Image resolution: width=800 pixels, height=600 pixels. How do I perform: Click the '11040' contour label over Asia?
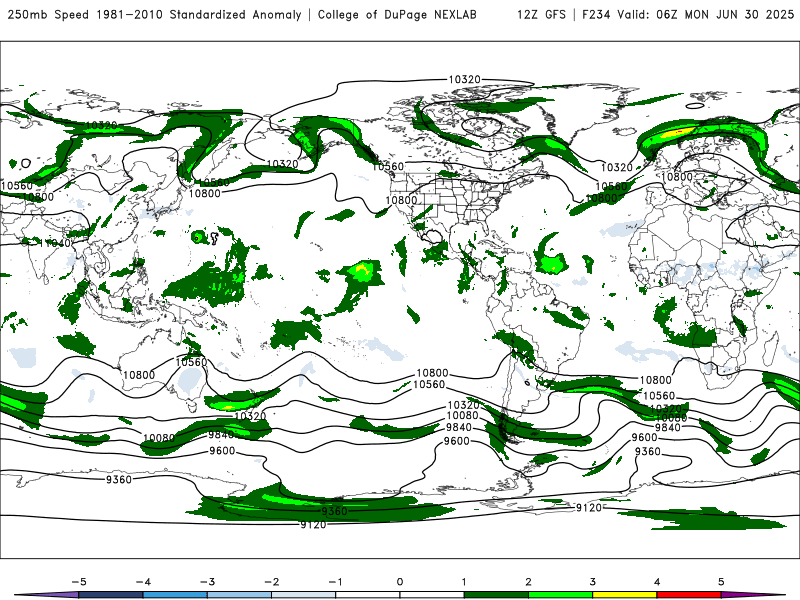tap(55, 243)
